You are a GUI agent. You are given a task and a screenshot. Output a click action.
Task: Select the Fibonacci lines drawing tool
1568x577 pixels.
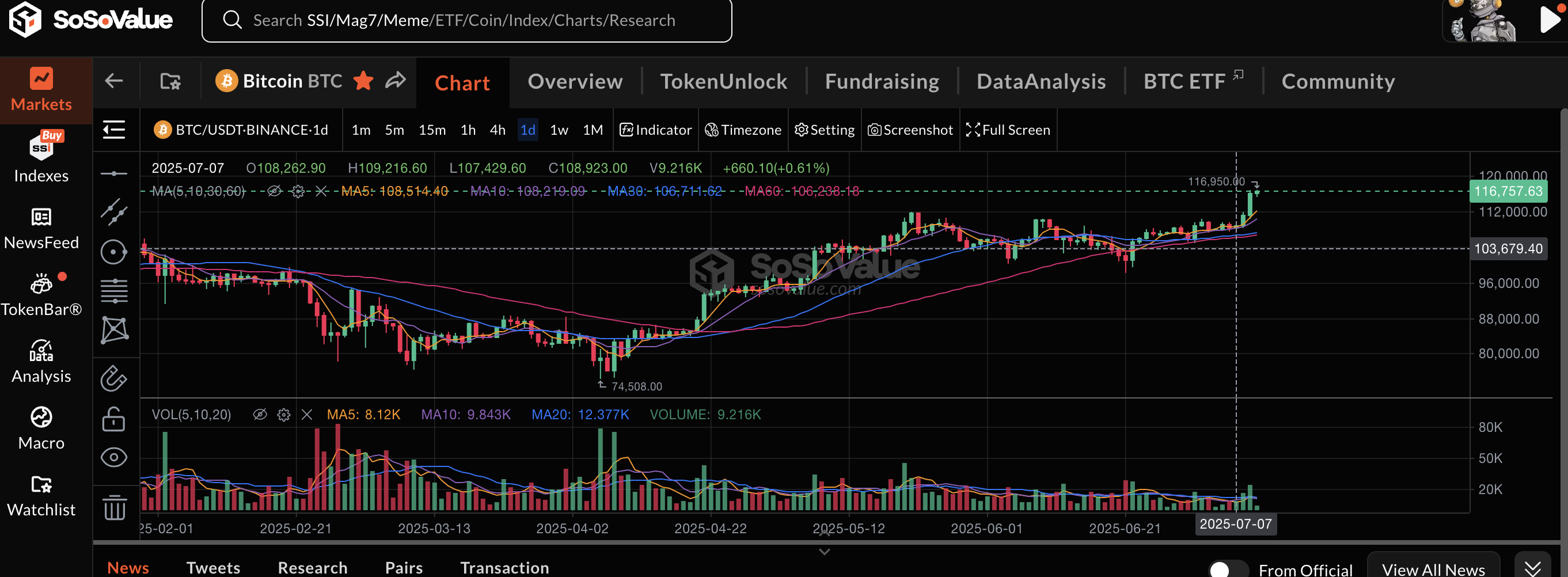click(x=115, y=291)
